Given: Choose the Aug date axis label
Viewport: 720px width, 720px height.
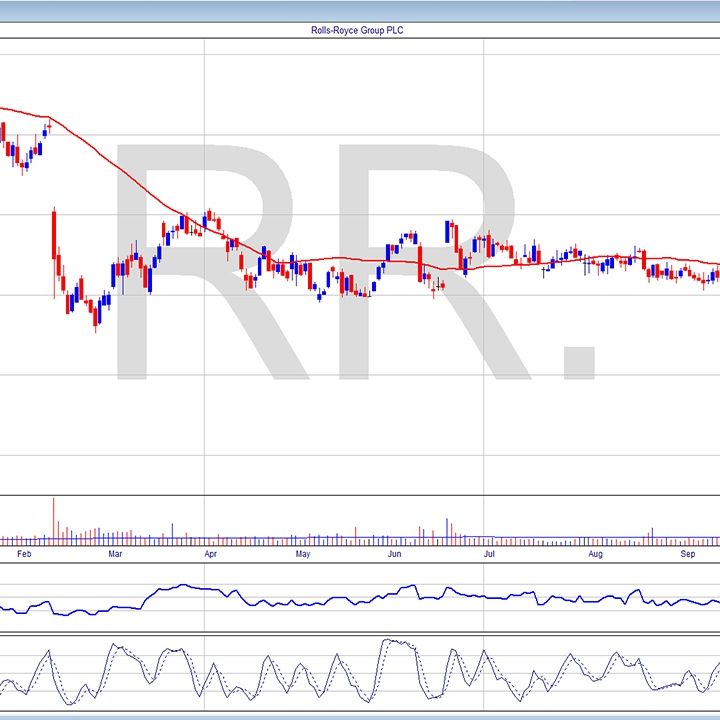Looking at the screenshot, I should (x=596, y=553).
